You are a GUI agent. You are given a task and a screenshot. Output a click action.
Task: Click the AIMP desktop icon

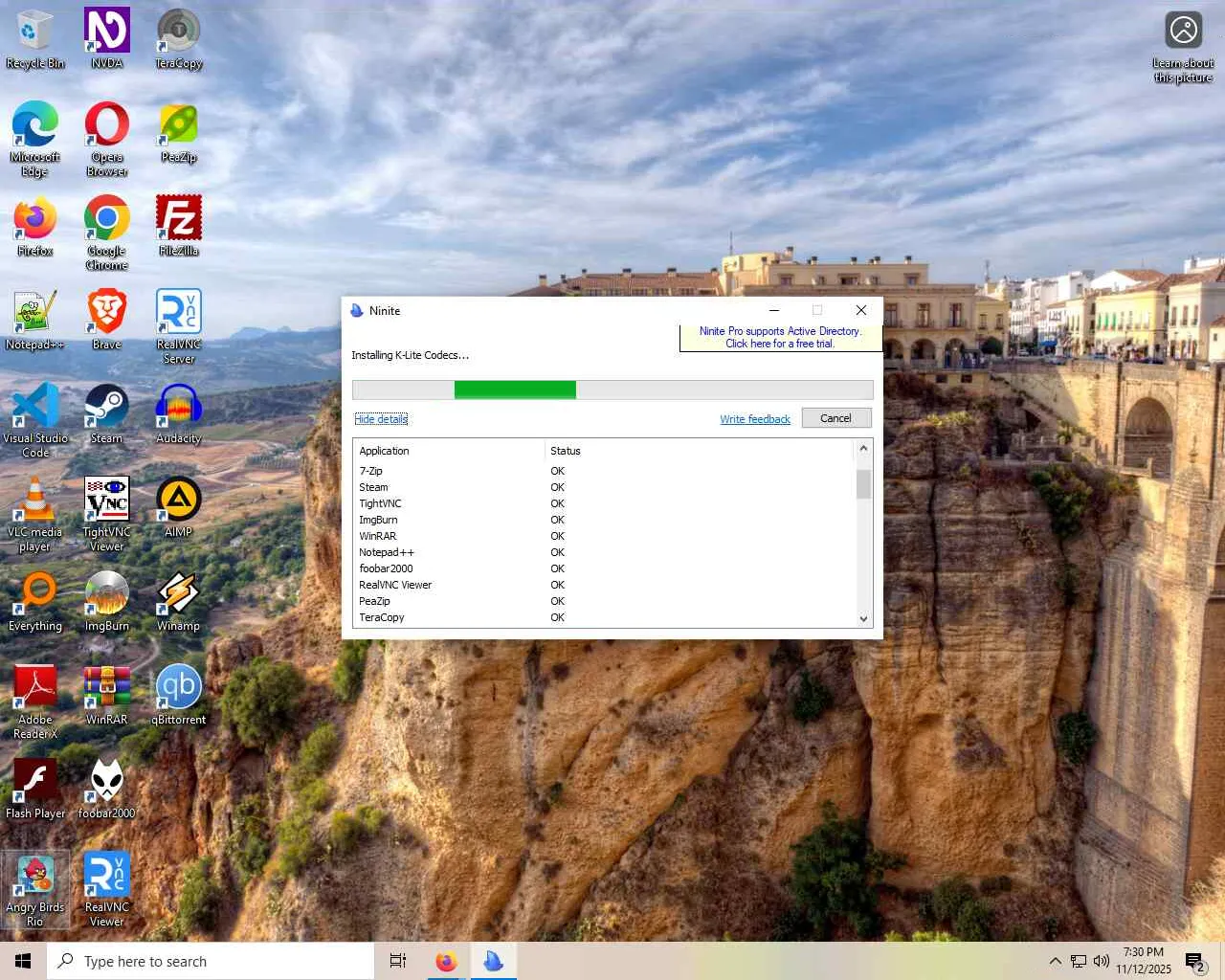pyautogui.click(x=179, y=508)
